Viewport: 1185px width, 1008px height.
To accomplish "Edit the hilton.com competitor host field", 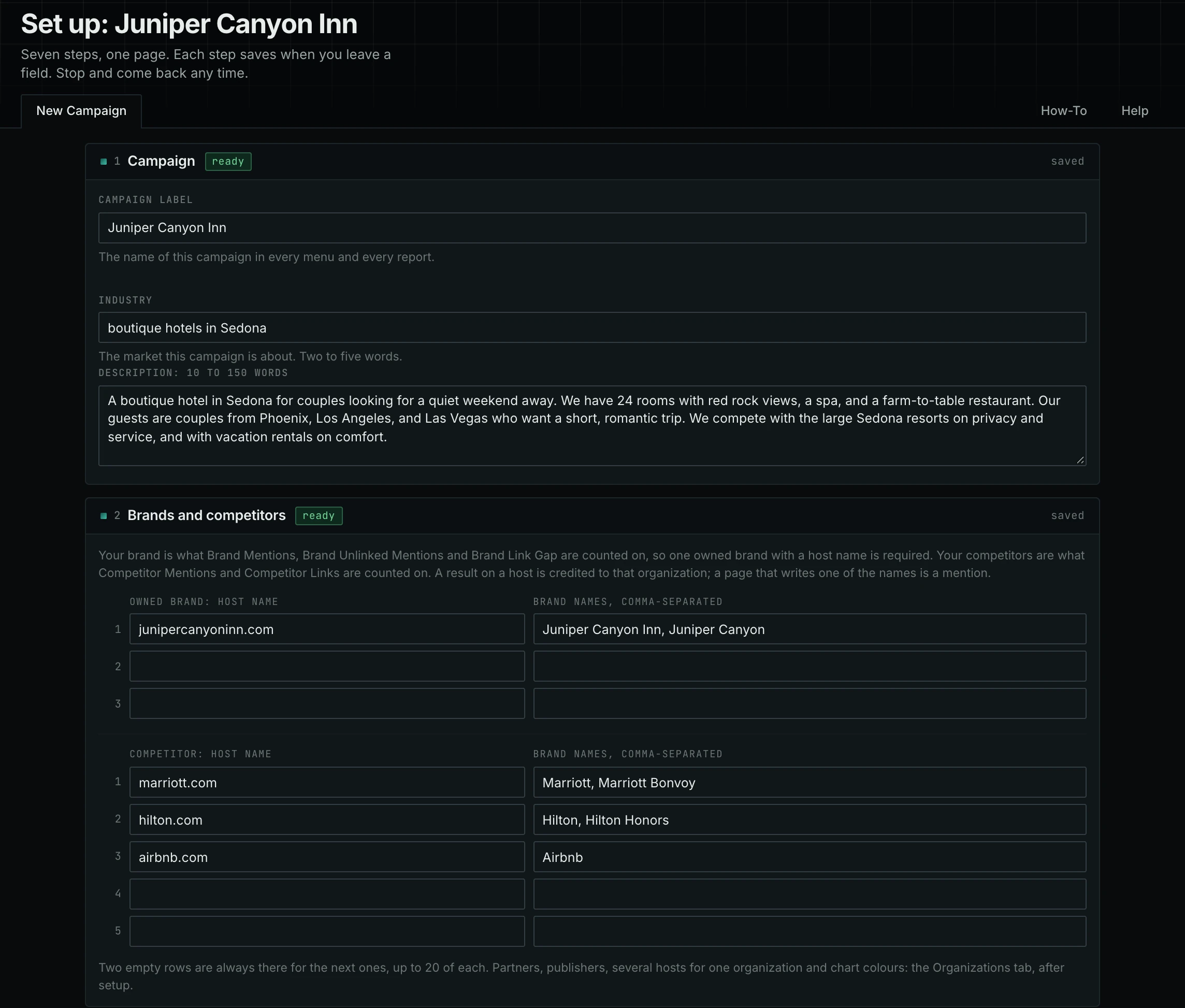I will [327, 819].
